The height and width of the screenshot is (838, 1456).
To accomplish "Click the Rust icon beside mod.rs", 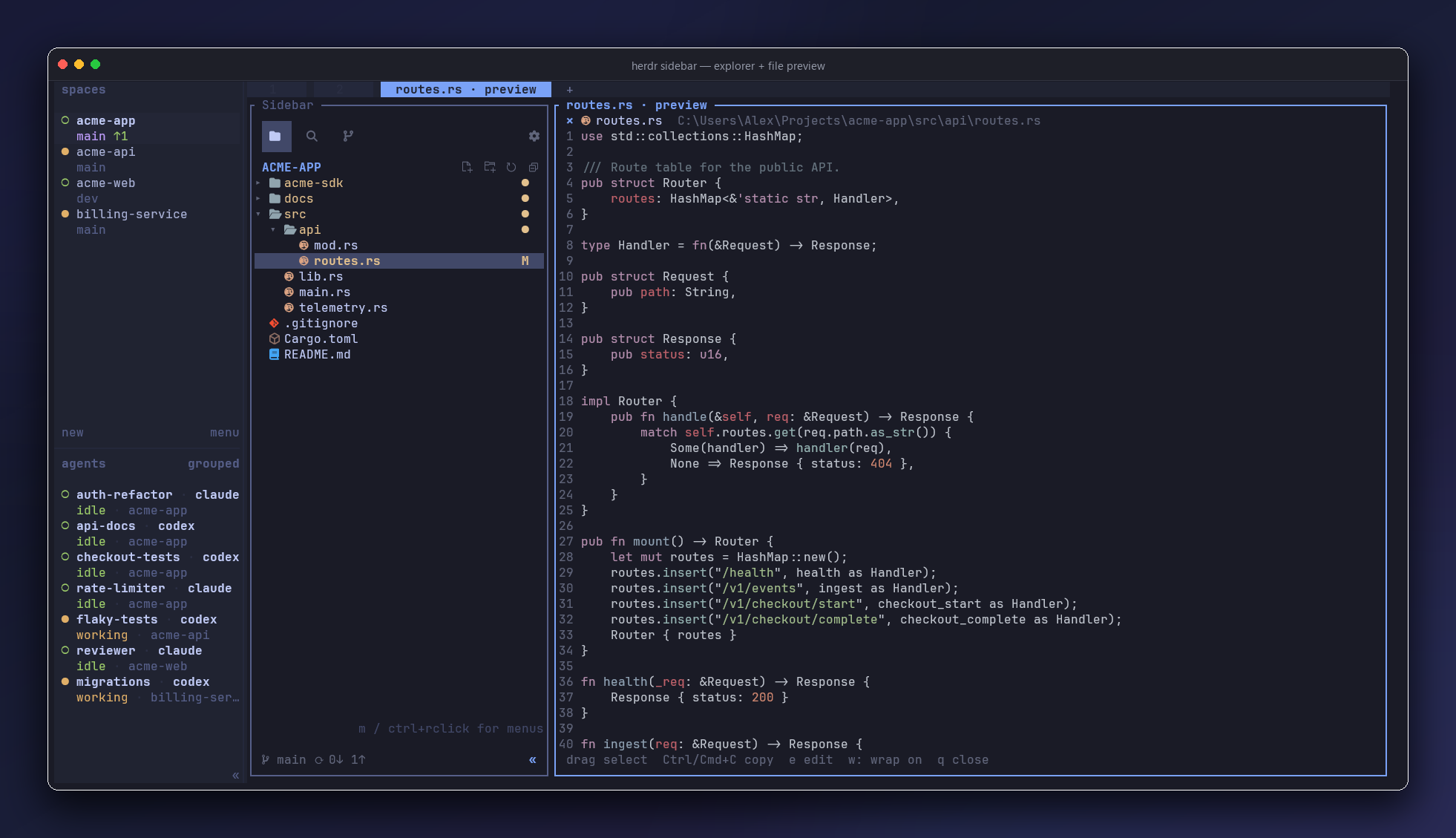I will pyautogui.click(x=304, y=246).
